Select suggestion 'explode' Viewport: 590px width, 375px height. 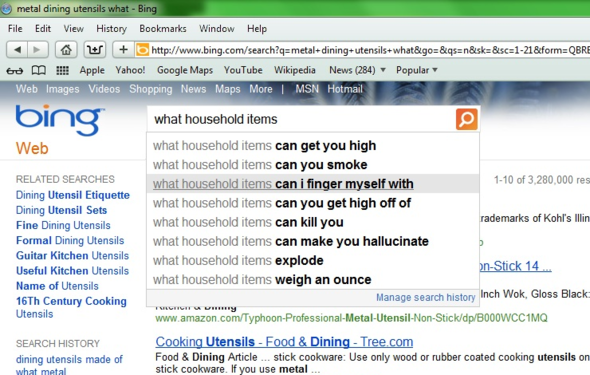[x=313, y=261]
